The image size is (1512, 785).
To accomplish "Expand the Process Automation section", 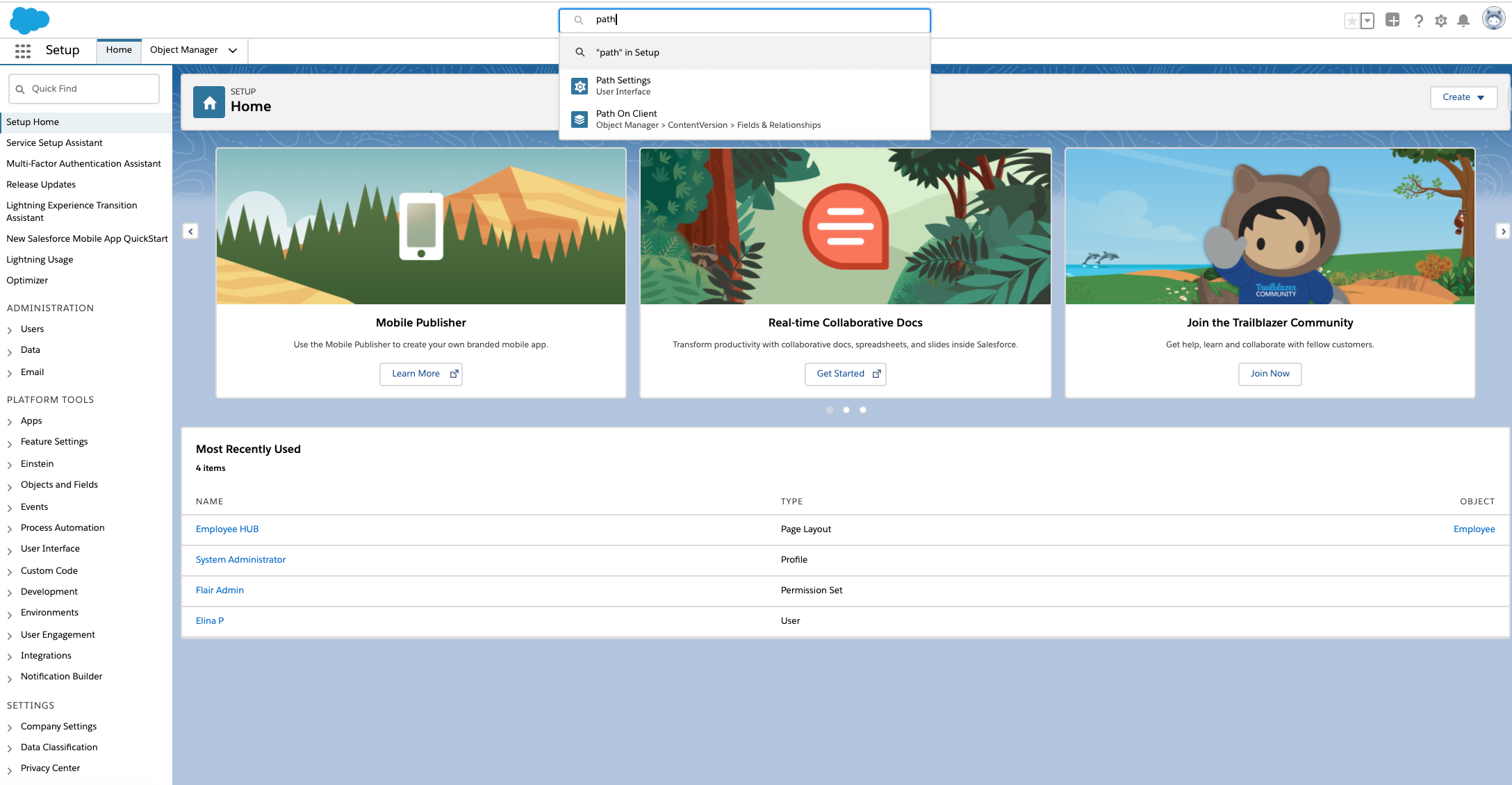I will 10,529.
